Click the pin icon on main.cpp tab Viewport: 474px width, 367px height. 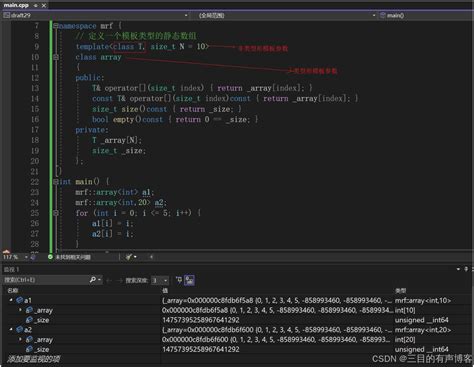coord(36,5)
